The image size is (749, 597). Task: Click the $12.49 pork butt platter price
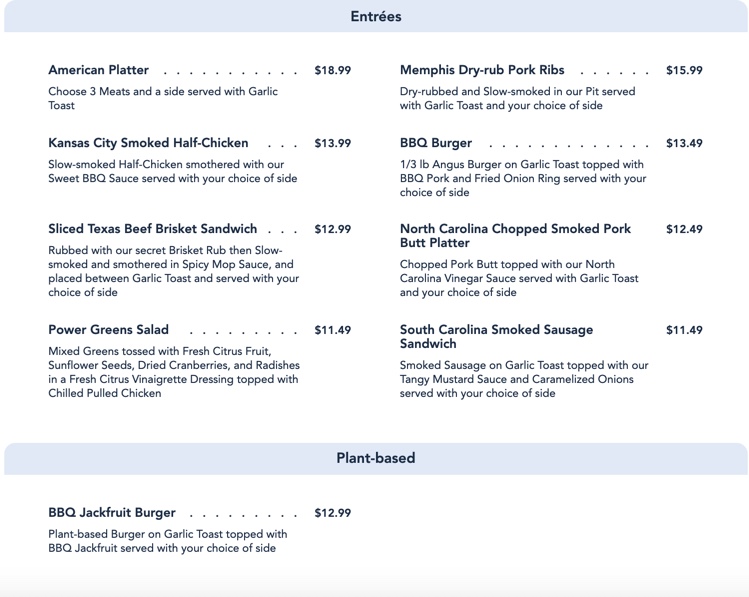tap(684, 230)
